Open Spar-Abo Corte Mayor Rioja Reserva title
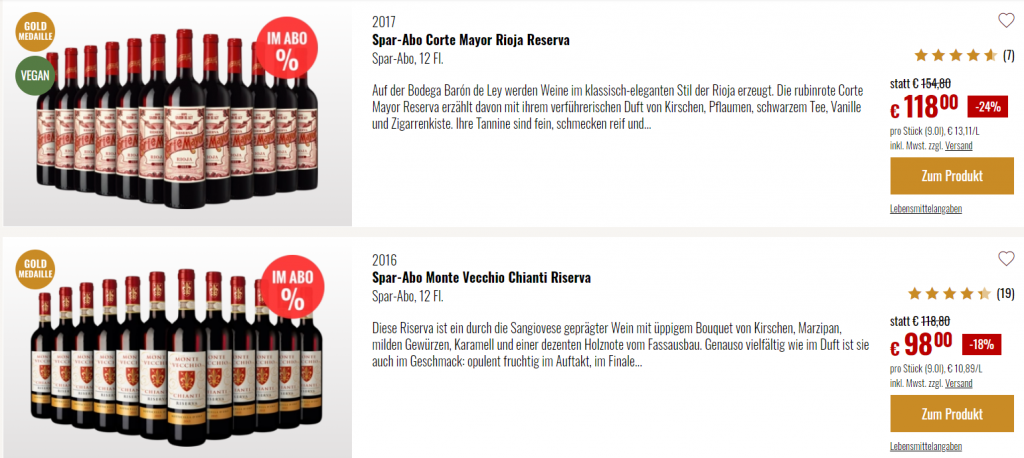The width and height of the screenshot is (1024, 458). point(470,40)
